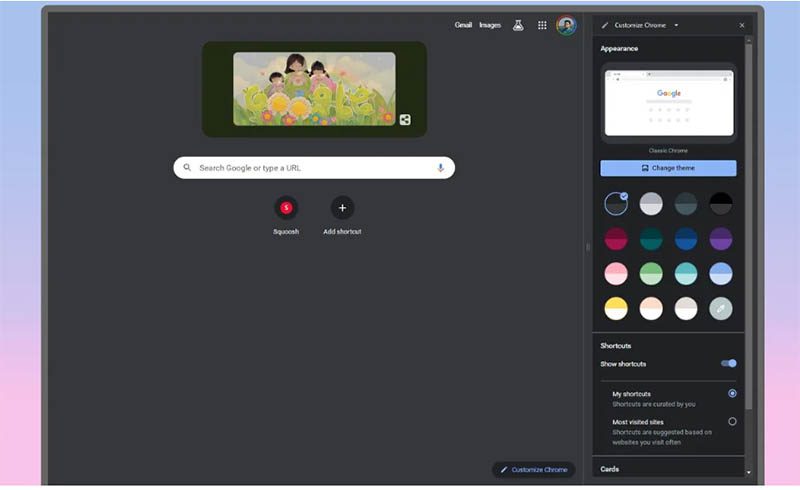Open the Google apps grid
The height and width of the screenshot is (490, 800).
pyautogui.click(x=542, y=25)
